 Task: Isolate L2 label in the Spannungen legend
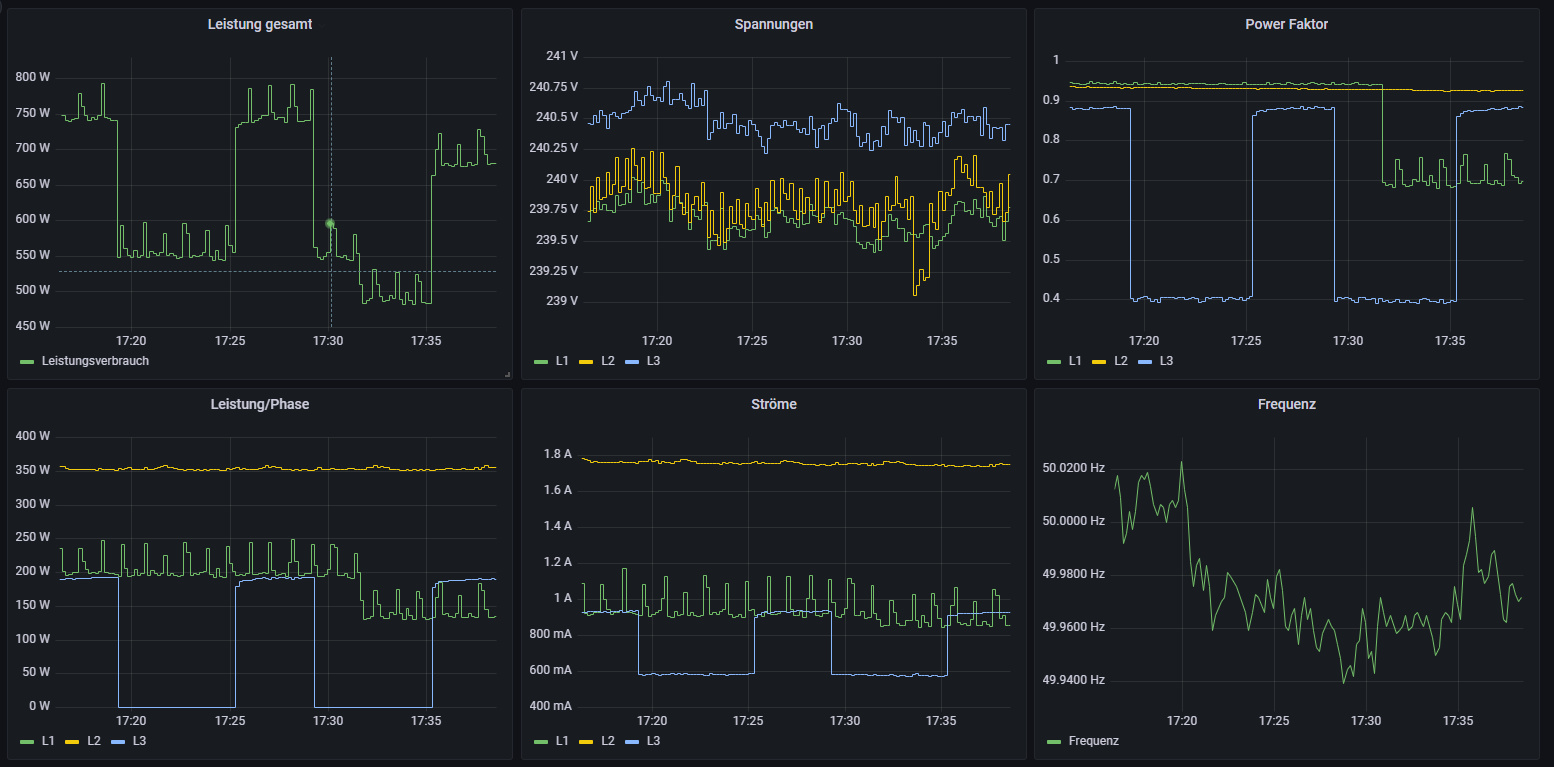(607, 361)
